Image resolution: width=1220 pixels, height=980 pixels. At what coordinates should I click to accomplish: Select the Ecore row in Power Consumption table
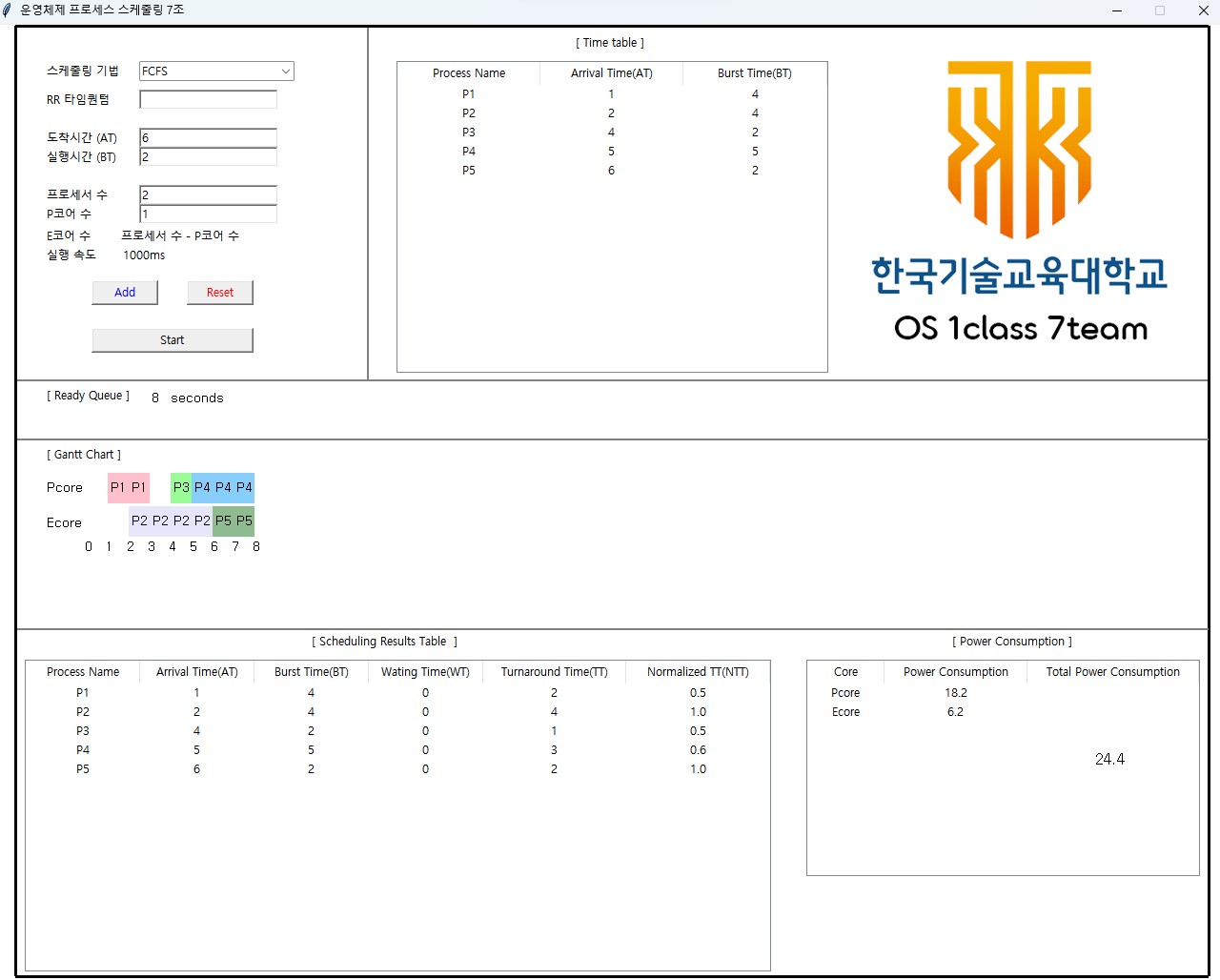(1003, 712)
